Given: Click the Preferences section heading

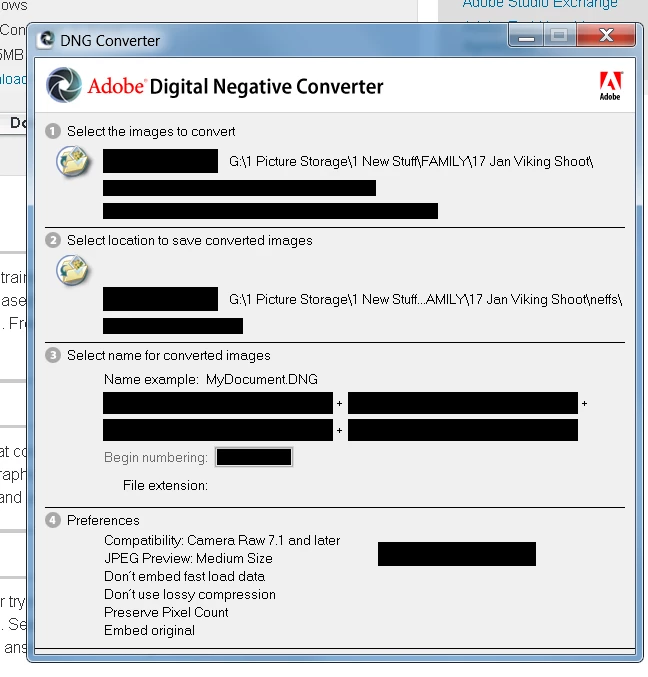Looking at the screenshot, I should pyautogui.click(x=103, y=520).
